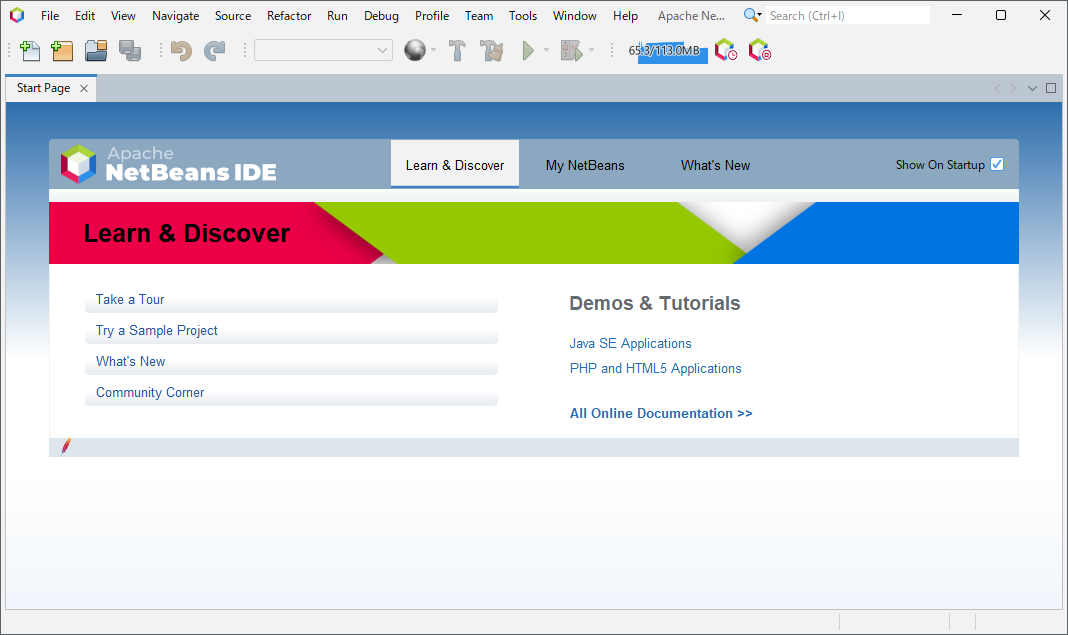The height and width of the screenshot is (635, 1068).
Task: Open Java SE Applications tutorials link
Action: click(631, 343)
